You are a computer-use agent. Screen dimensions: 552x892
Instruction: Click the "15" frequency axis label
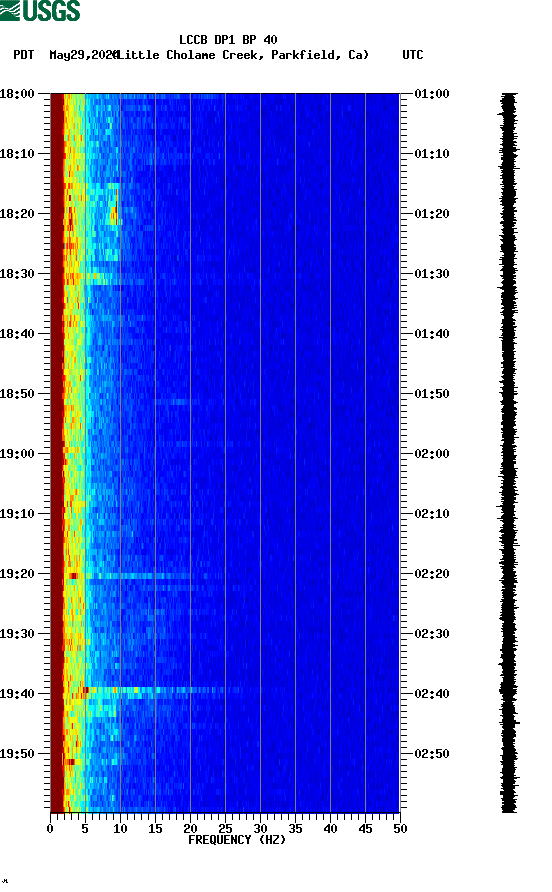pos(155,829)
